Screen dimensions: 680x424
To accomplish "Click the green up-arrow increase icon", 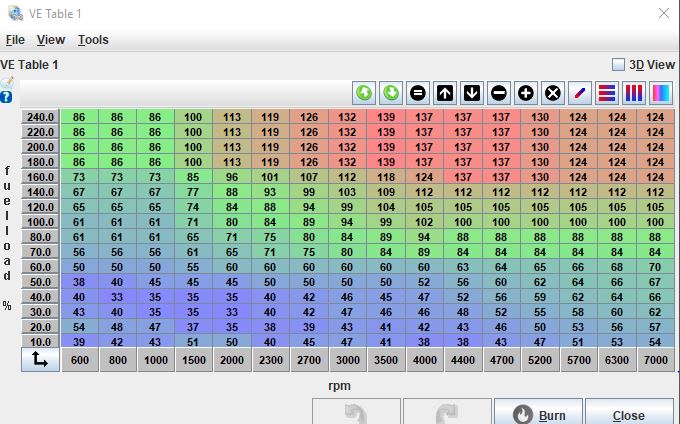I will pos(364,93).
